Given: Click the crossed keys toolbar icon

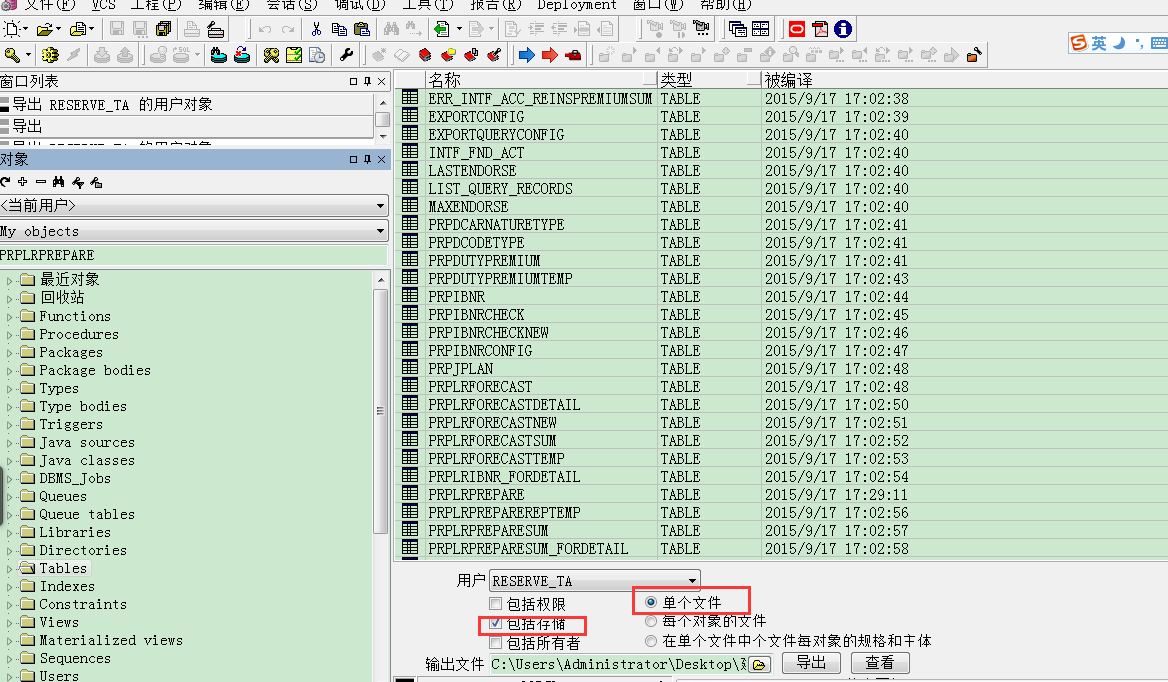Looking at the screenshot, I should click(x=271, y=55).
